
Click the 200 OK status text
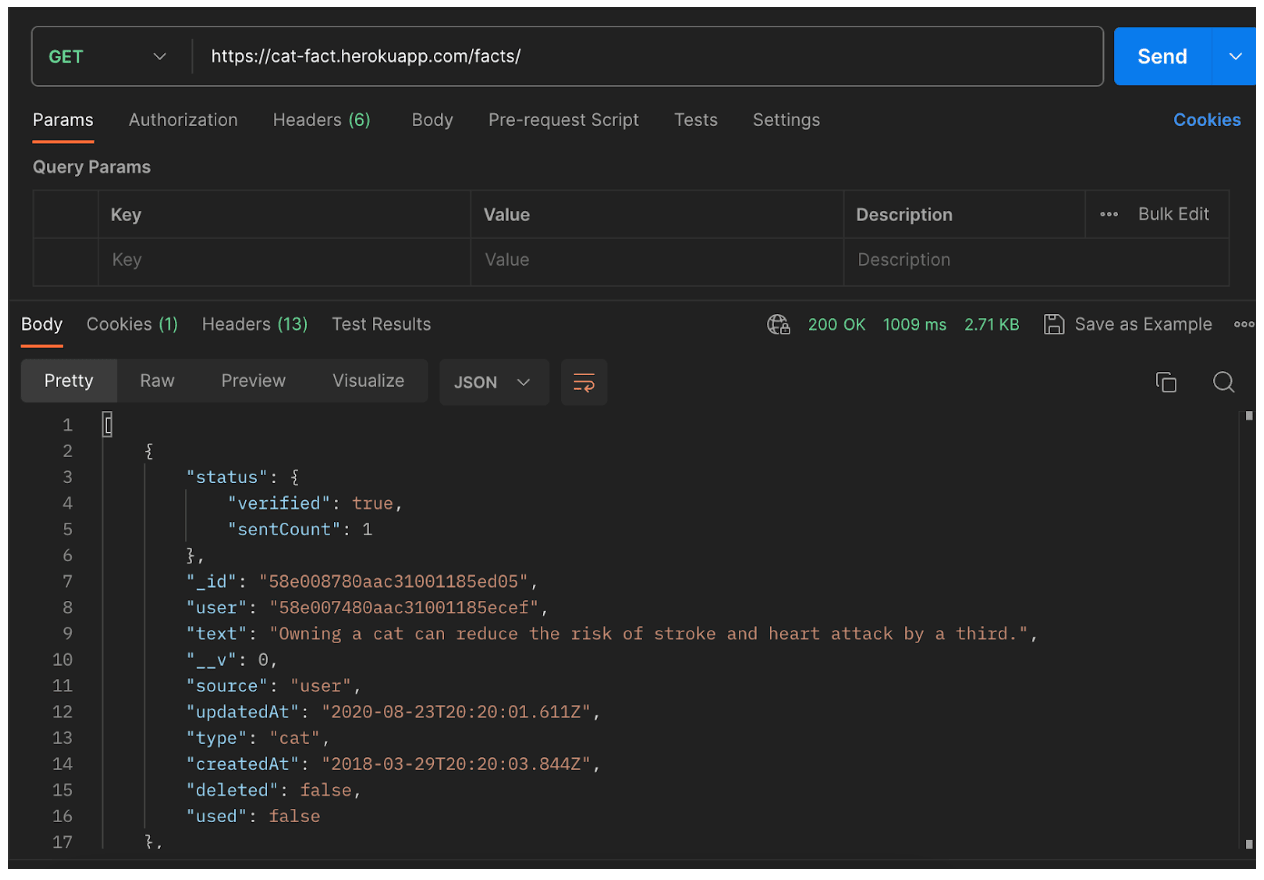[837, 324]
